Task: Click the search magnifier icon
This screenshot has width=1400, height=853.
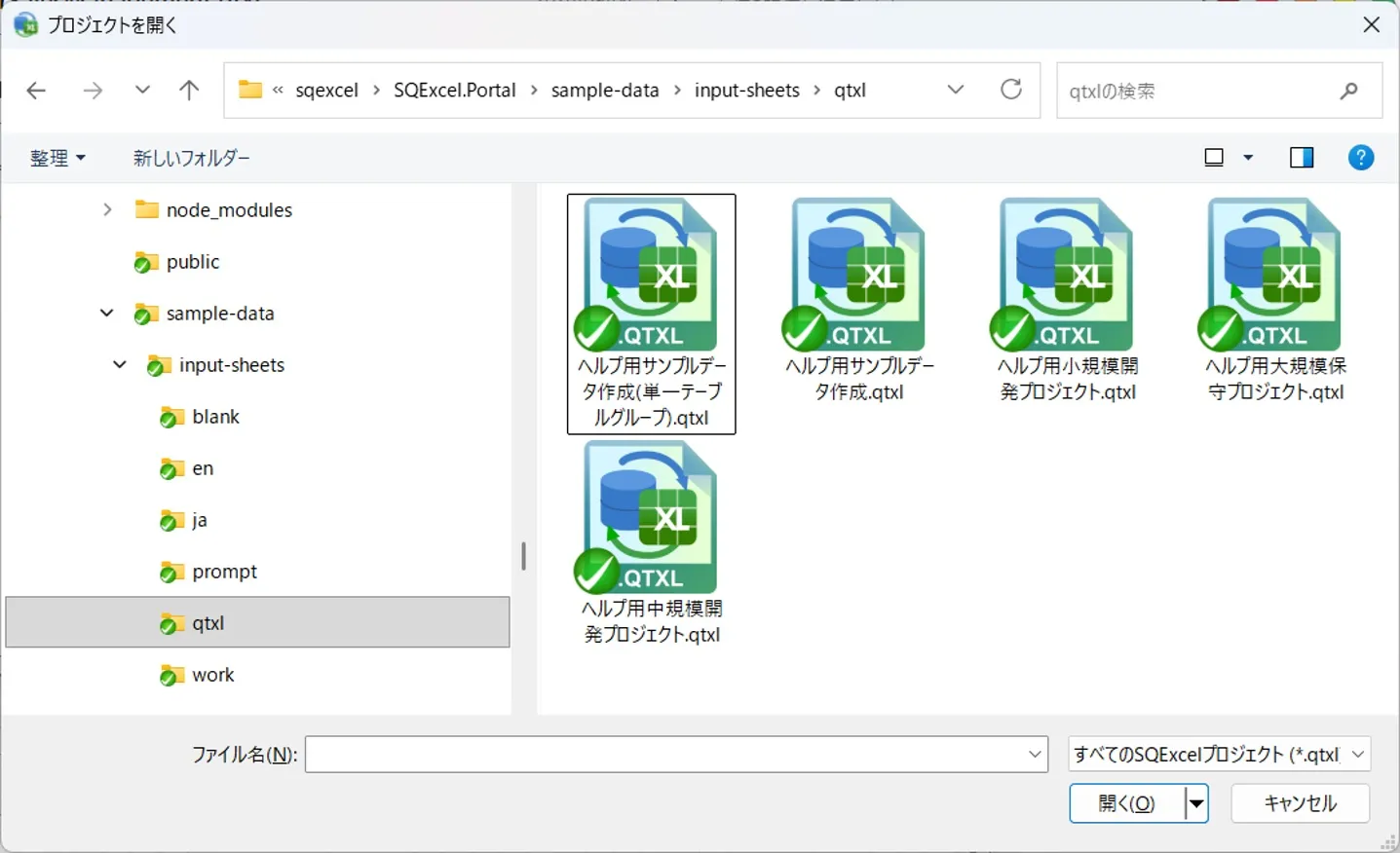Action: click(1349, 91)
